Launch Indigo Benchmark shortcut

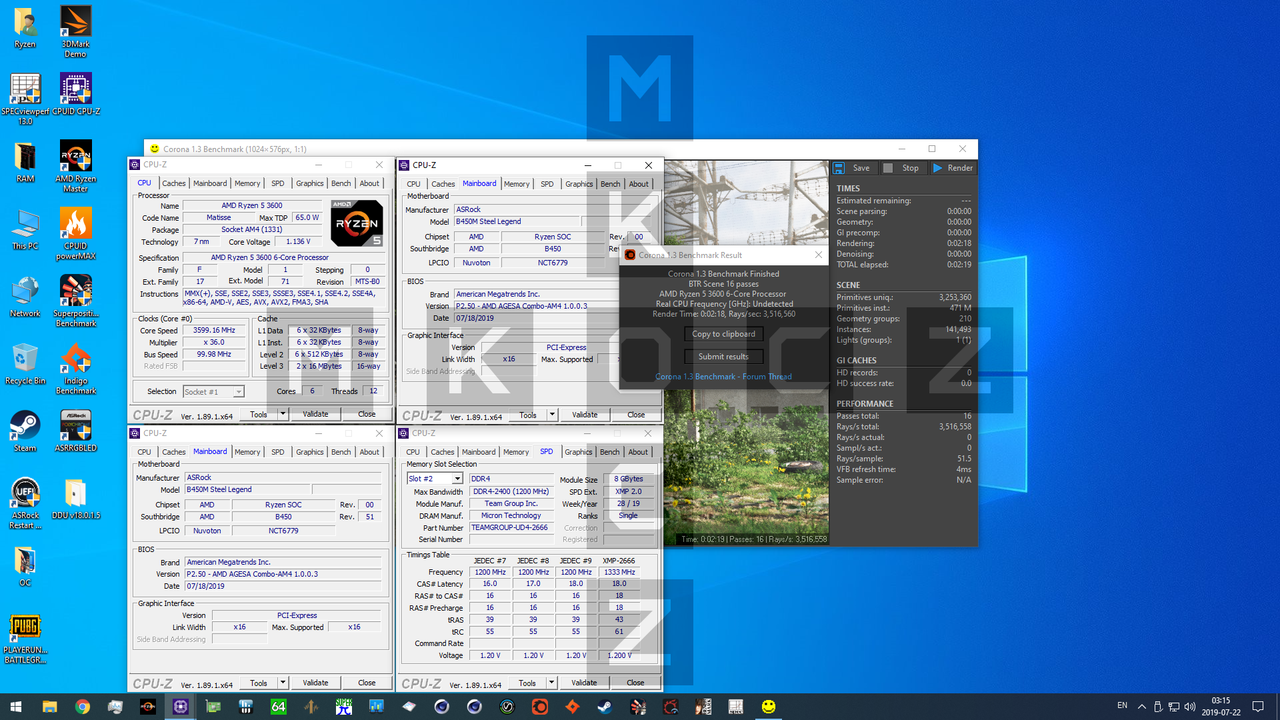pos(76,368)
